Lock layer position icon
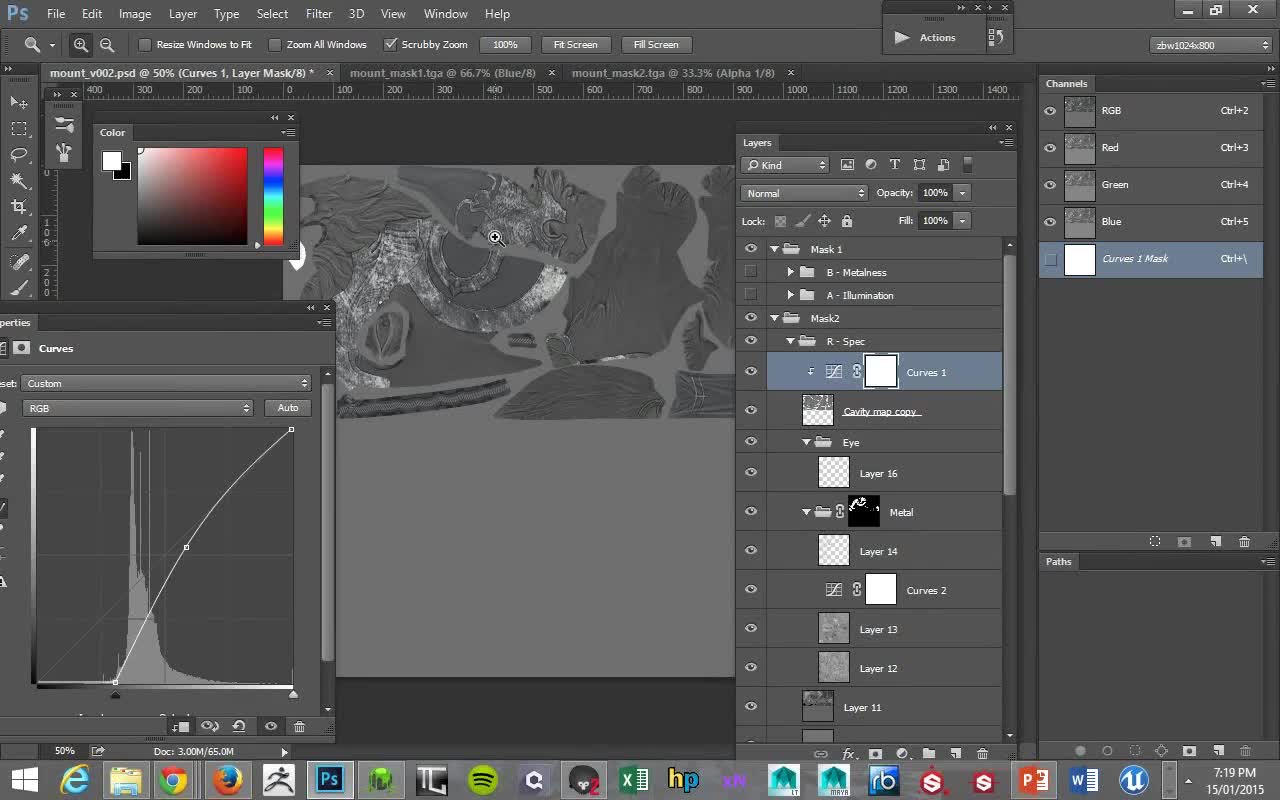1280x800 pixels. click(x=824, y=221)
